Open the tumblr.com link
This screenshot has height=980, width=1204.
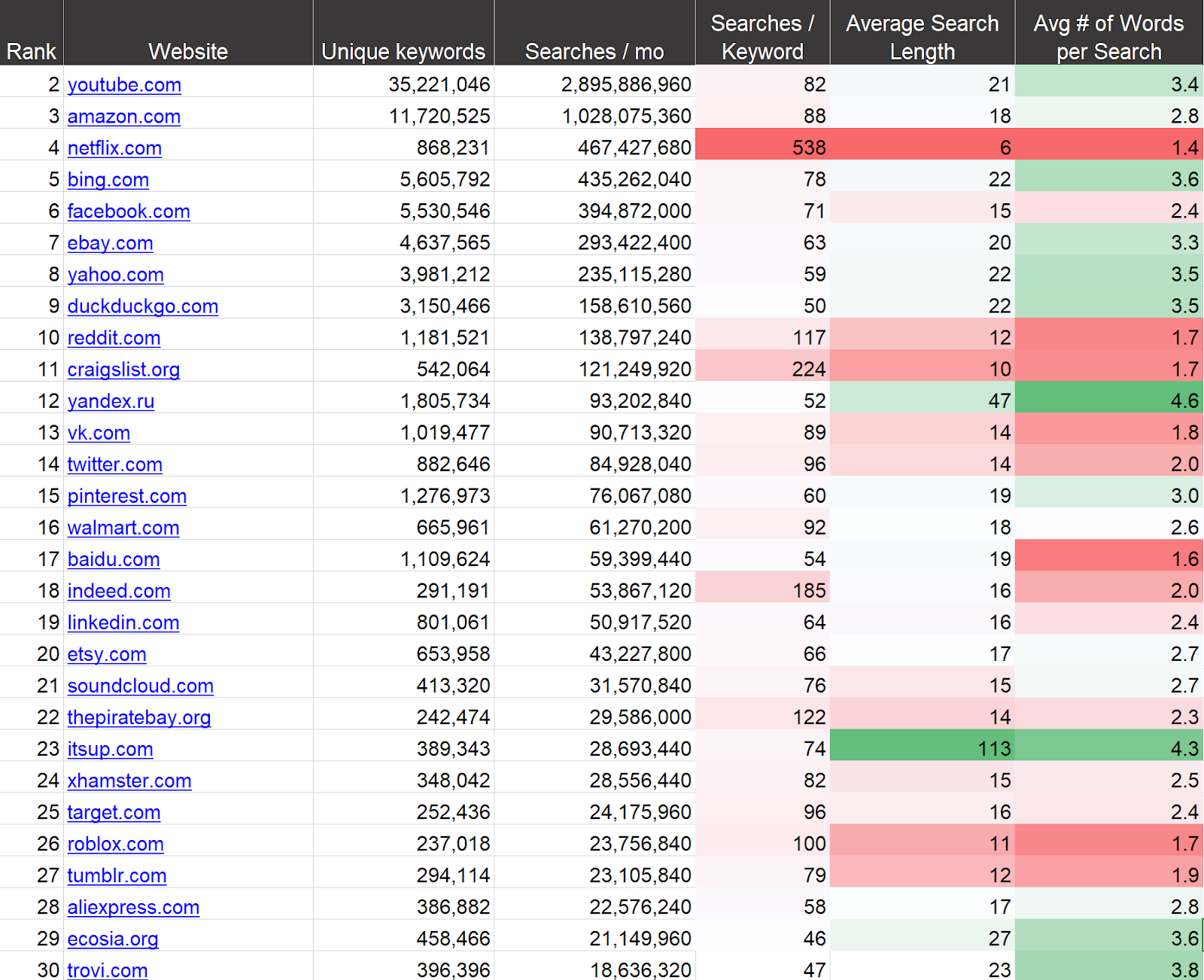(117, 875)
